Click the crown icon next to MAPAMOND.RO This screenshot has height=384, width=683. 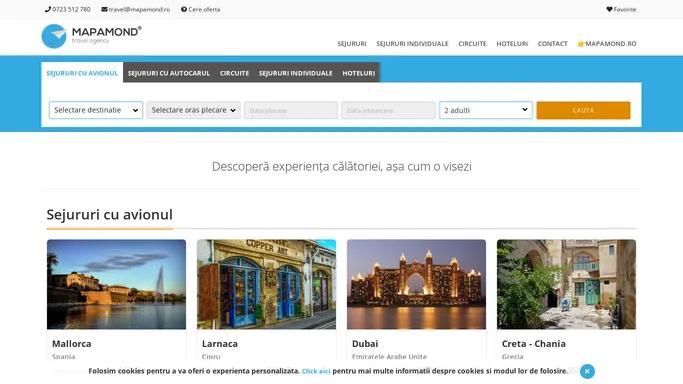(581, 44)
